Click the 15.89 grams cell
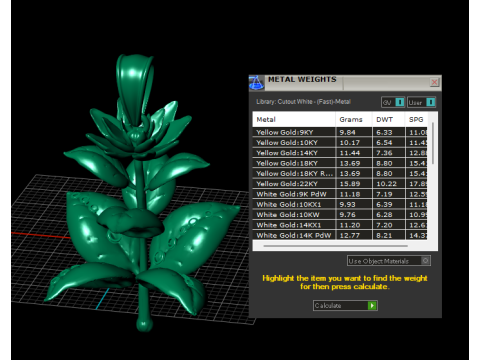Image resolution: width=480 pixels, height=360 pixels. [x=354, y=184]
